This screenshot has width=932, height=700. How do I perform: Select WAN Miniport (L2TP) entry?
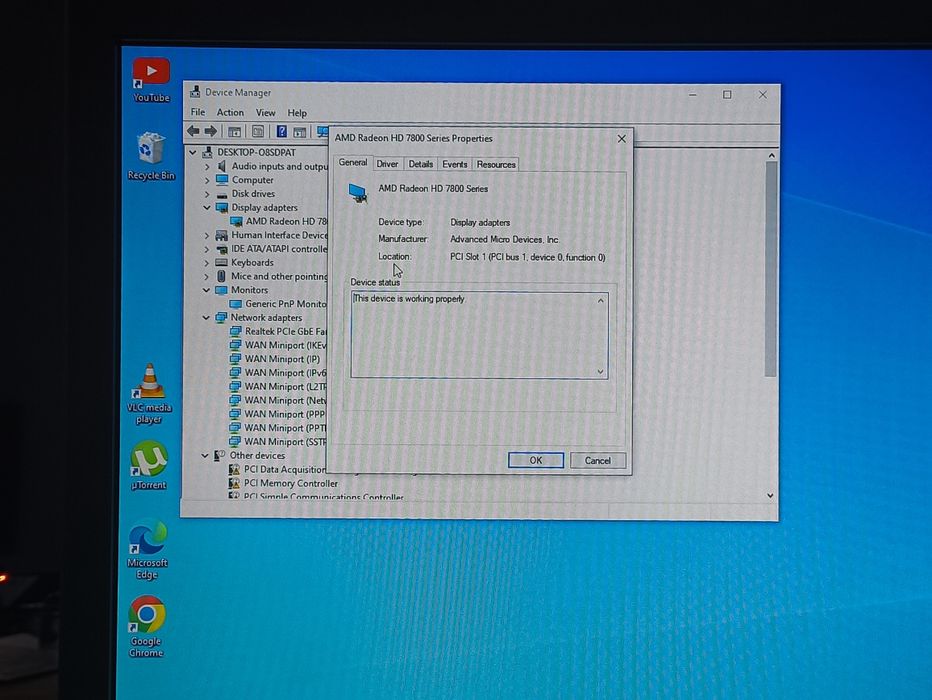click(278, 387)
